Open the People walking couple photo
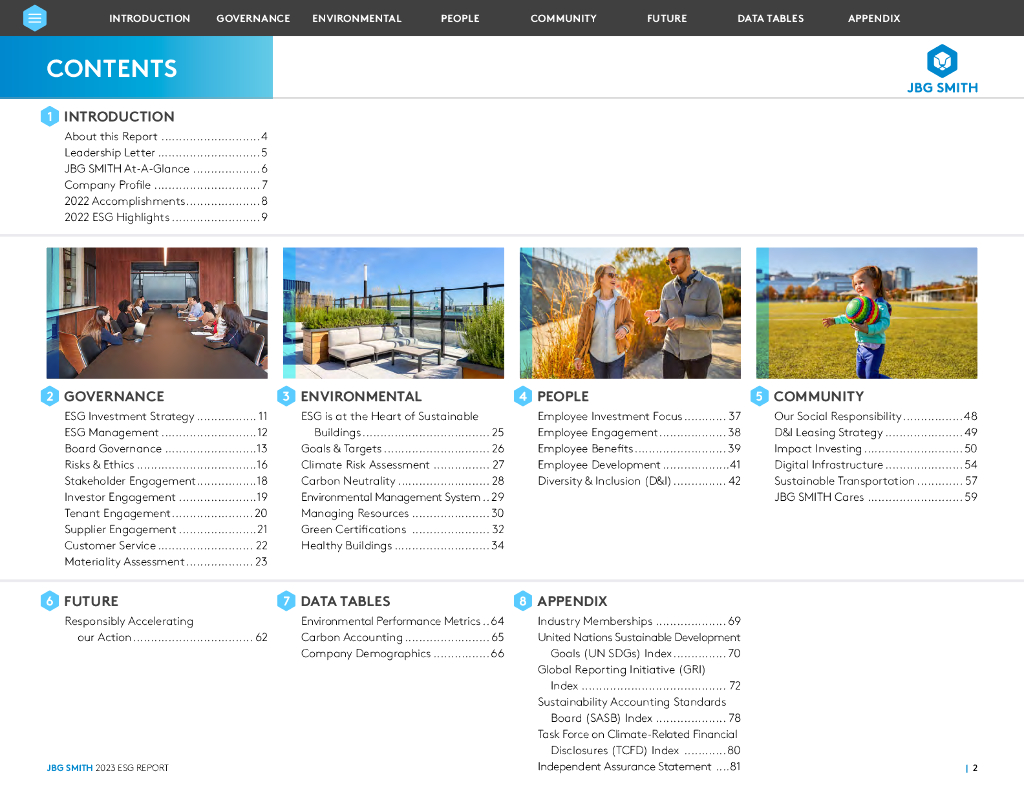The width and height of the screenshot is (1024, 791). click(x=630, y=313)
